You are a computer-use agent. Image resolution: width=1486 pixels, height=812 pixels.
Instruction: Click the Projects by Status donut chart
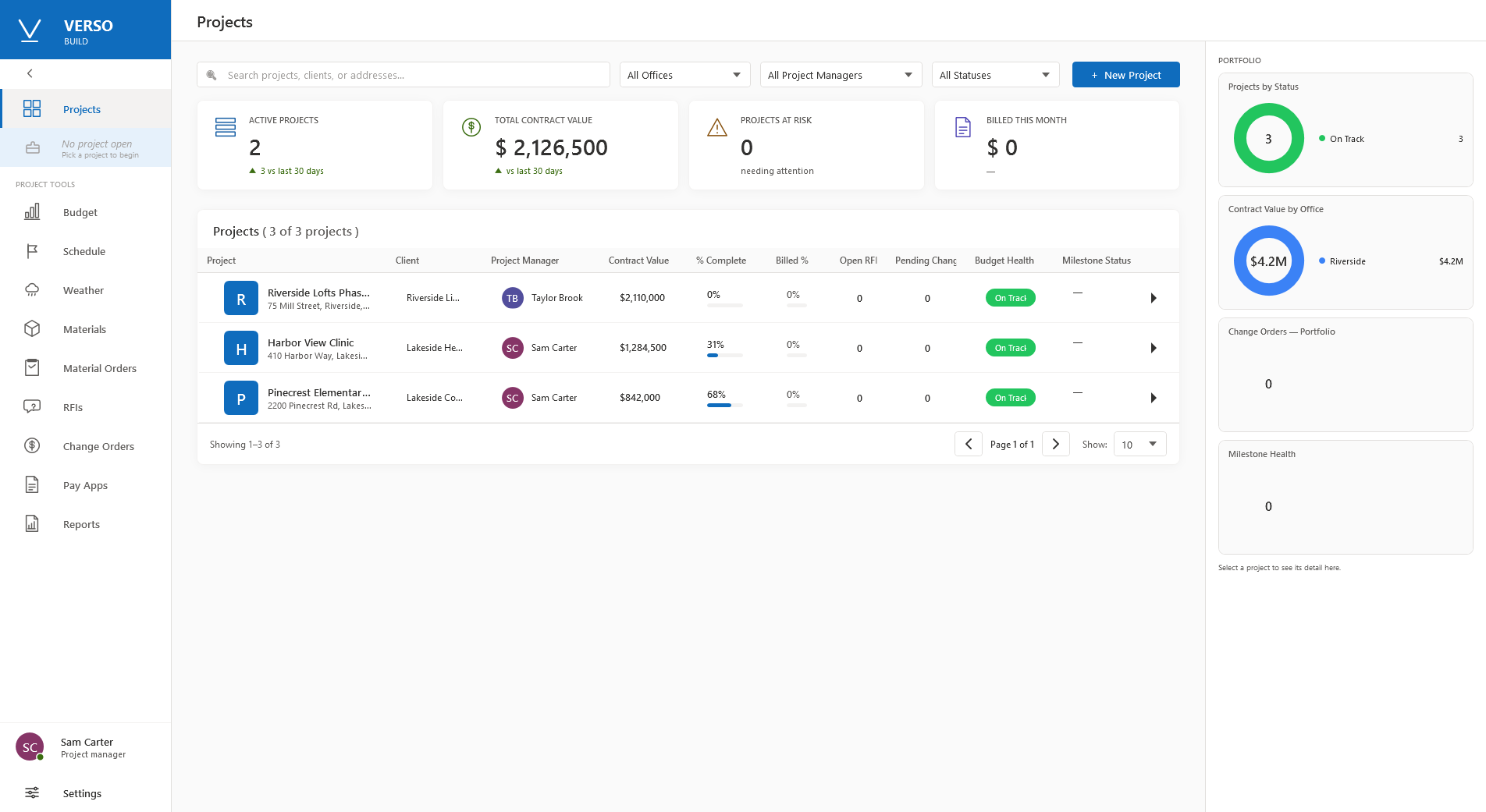coord(1268,139)
